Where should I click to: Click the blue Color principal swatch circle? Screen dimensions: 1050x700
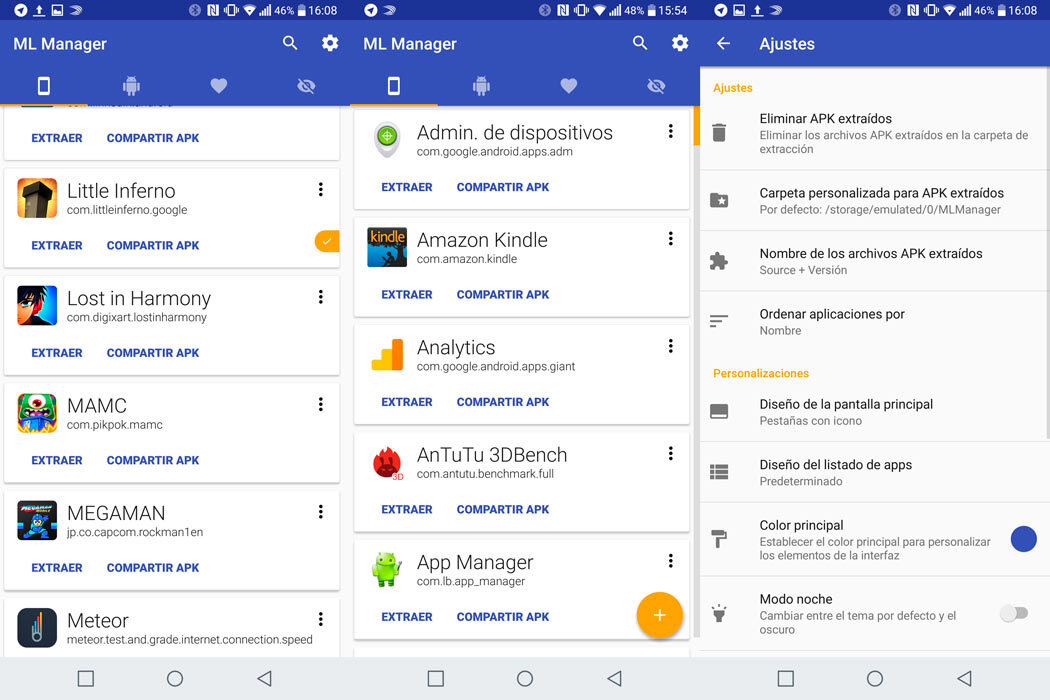(x=1023, y=539)
